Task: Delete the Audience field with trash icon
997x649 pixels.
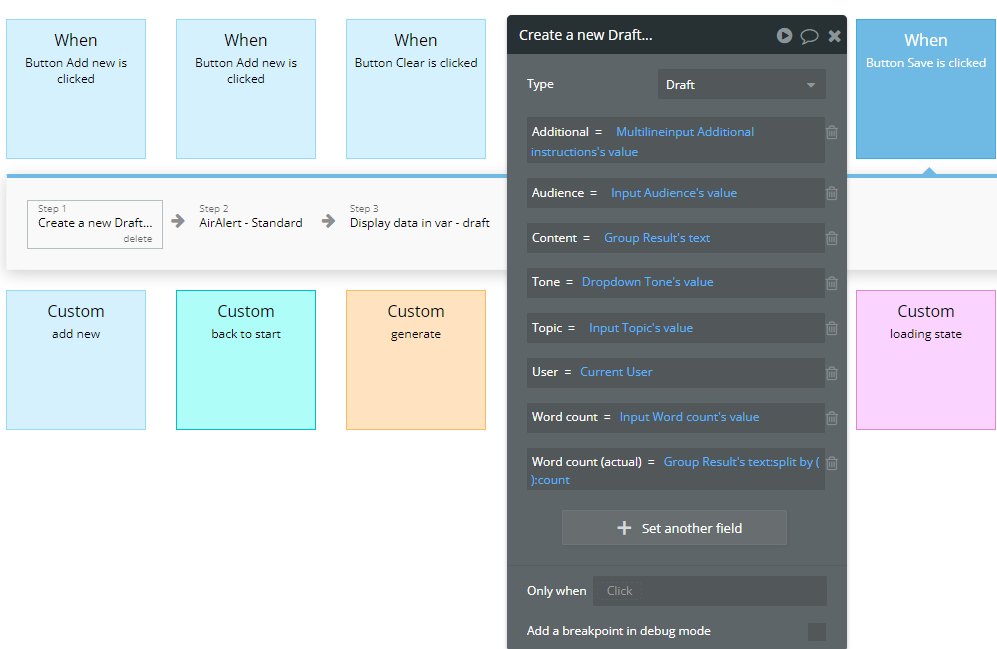Action: [831, 193]
